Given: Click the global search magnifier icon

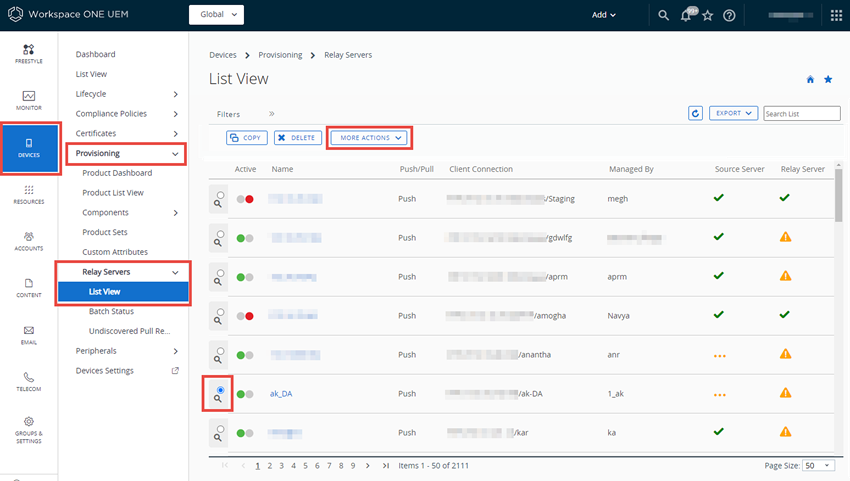Looking at the screenshot, I should coord(663,15).
